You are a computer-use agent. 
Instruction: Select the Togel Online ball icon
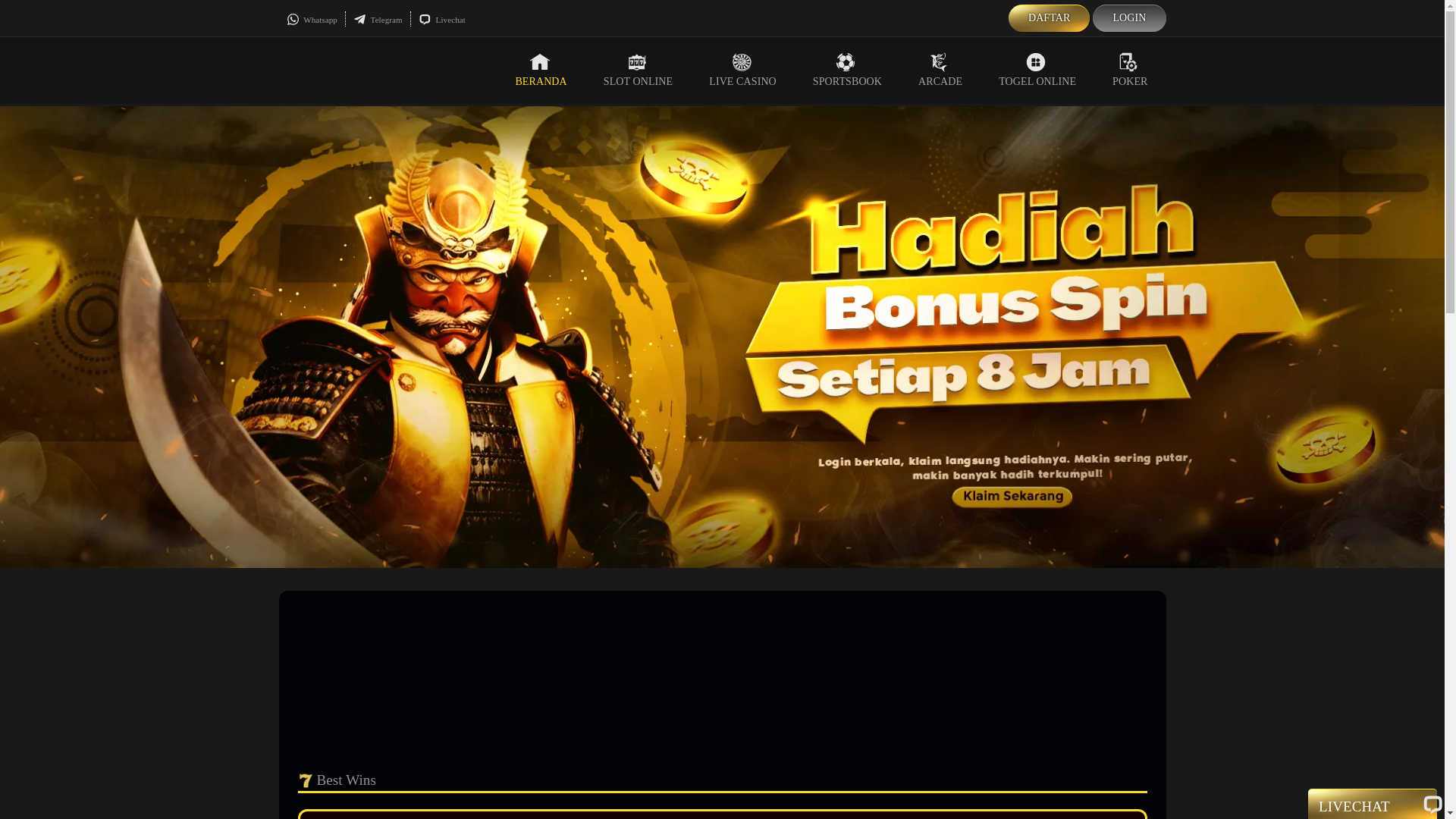(x=1036, y=62)
